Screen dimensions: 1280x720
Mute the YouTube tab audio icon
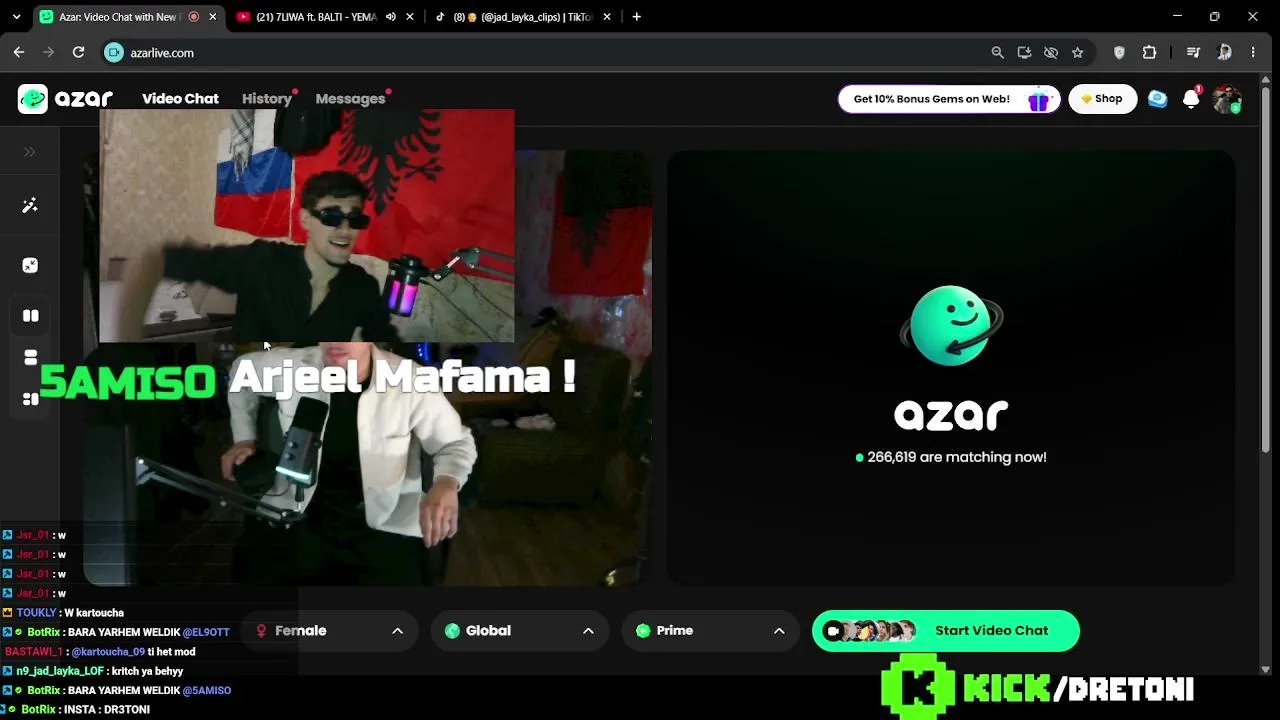[x=391, y=17]
